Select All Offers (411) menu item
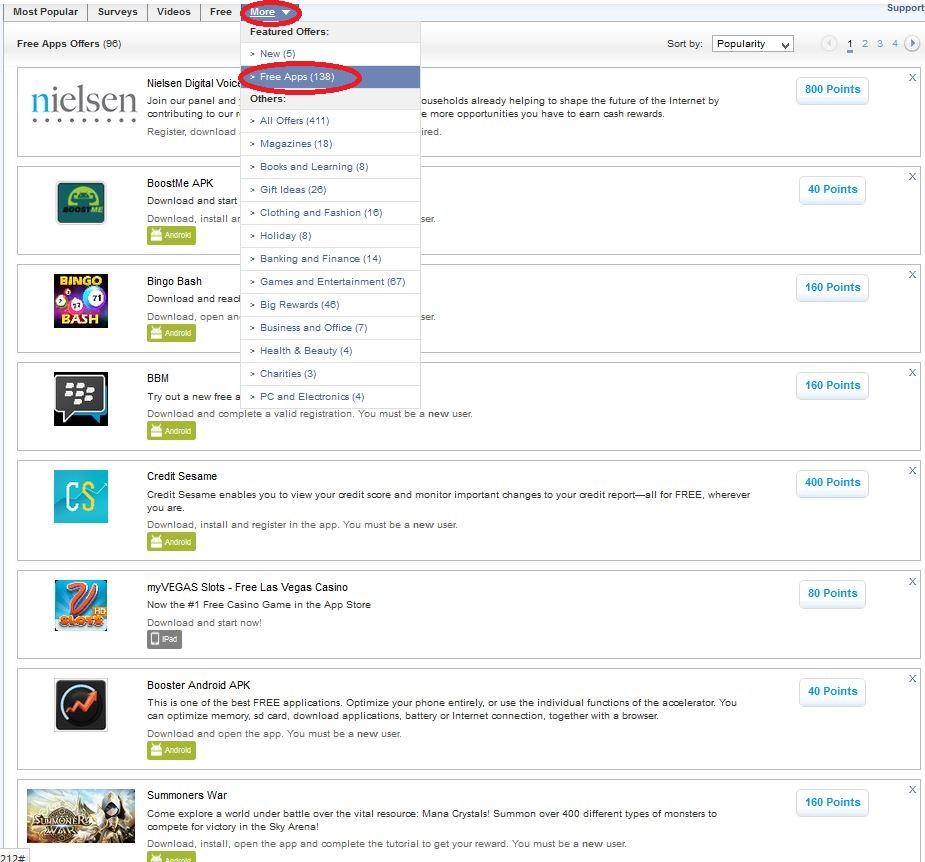 [x=330, y=121]
